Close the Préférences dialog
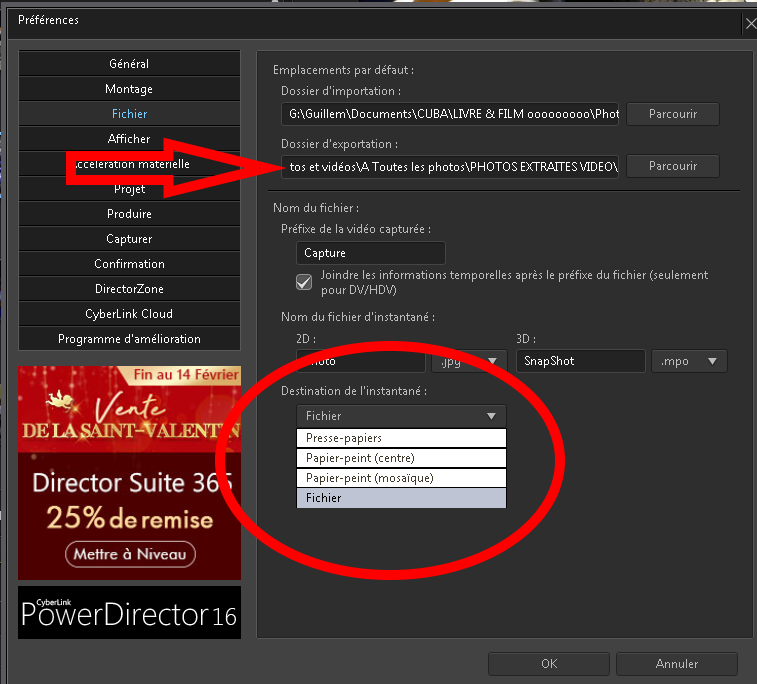Image resolution: width=757 pixels, height=684 pixels. 750,24
